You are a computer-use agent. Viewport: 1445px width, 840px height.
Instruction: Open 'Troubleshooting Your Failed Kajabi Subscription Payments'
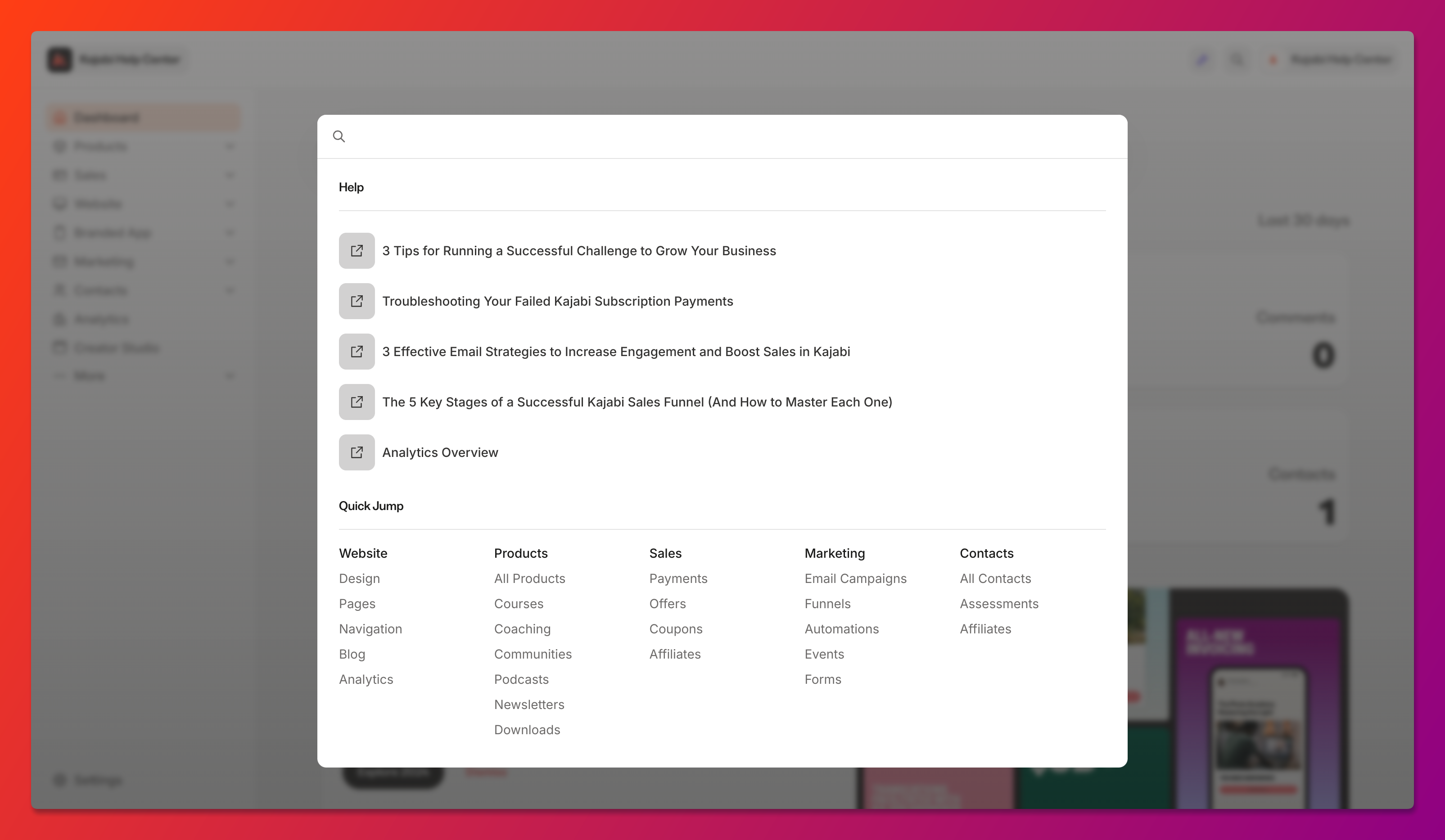coord(558,301)
